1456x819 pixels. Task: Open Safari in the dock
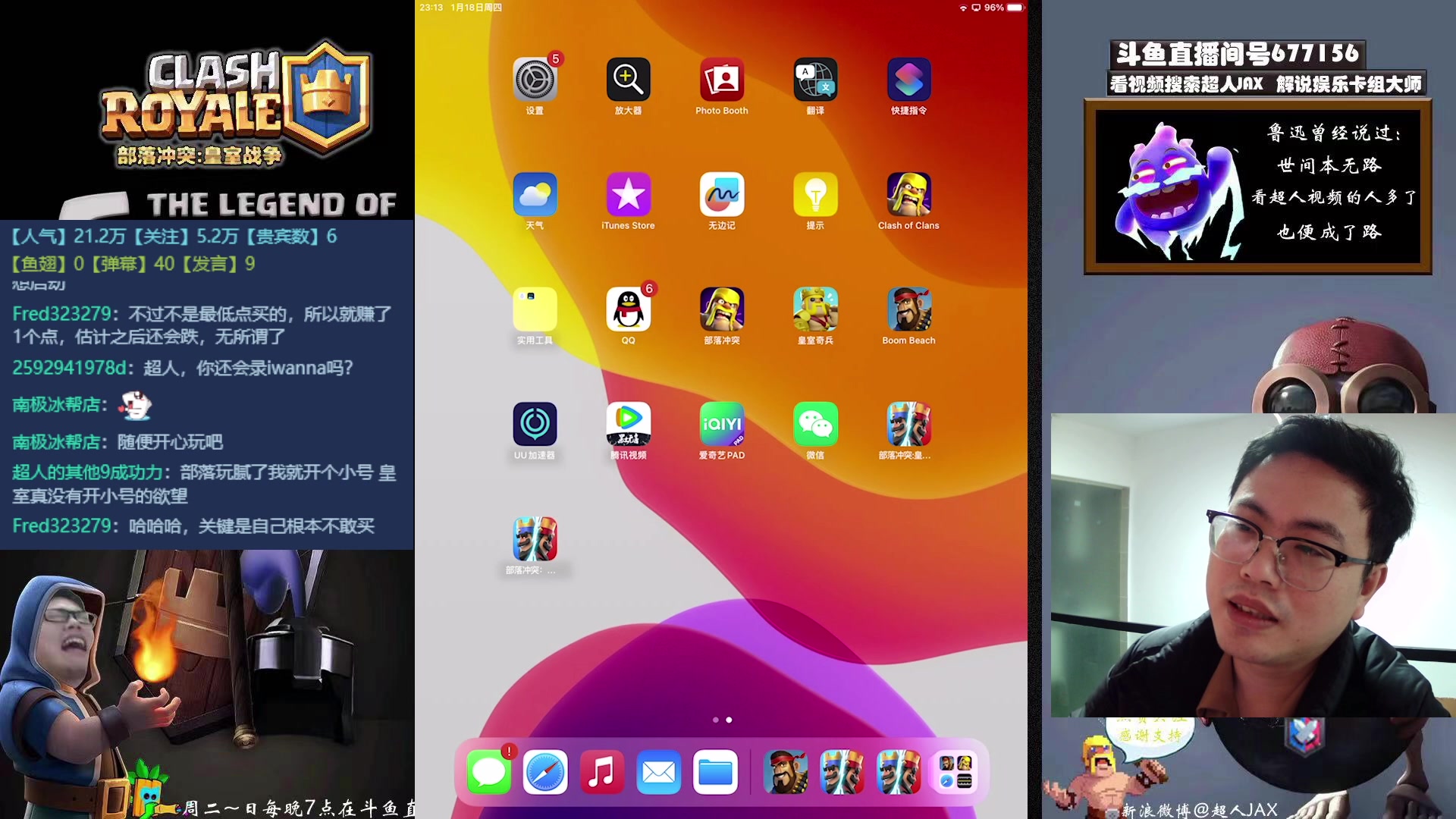click(x=545, y=772)
